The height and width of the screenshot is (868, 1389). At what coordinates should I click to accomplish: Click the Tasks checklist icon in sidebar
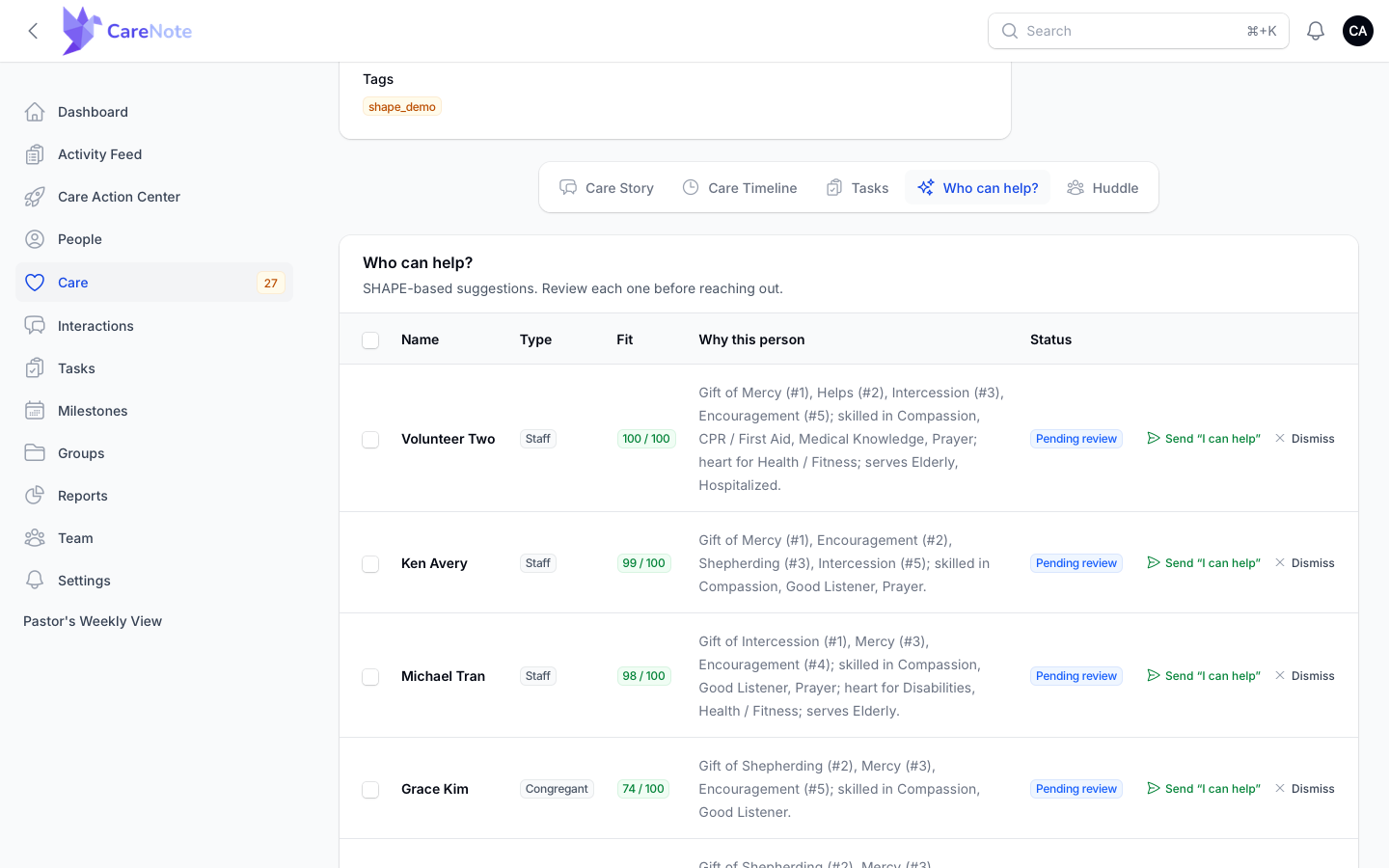(35, 368)
